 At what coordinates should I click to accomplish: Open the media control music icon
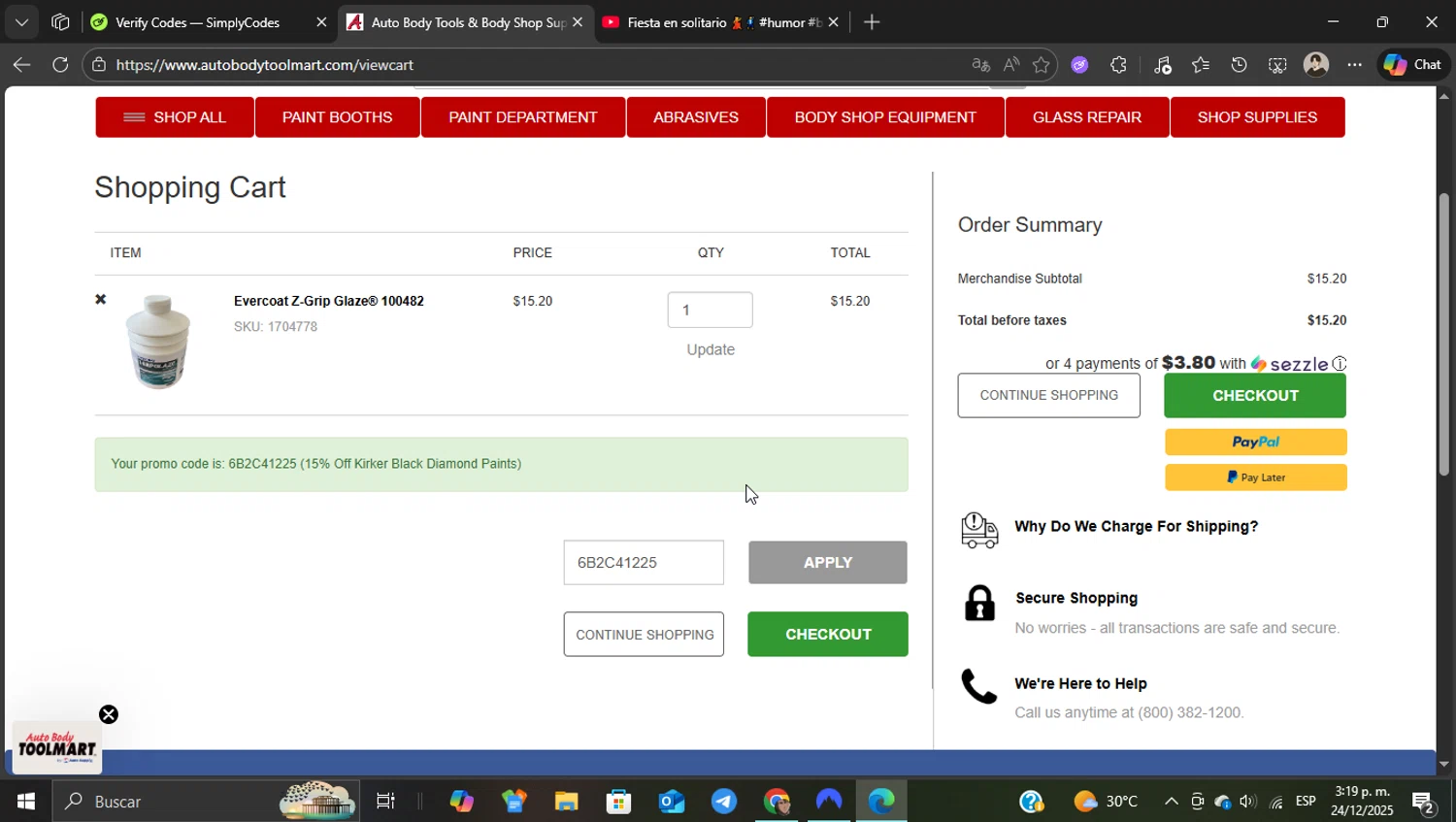[1162, 65]
